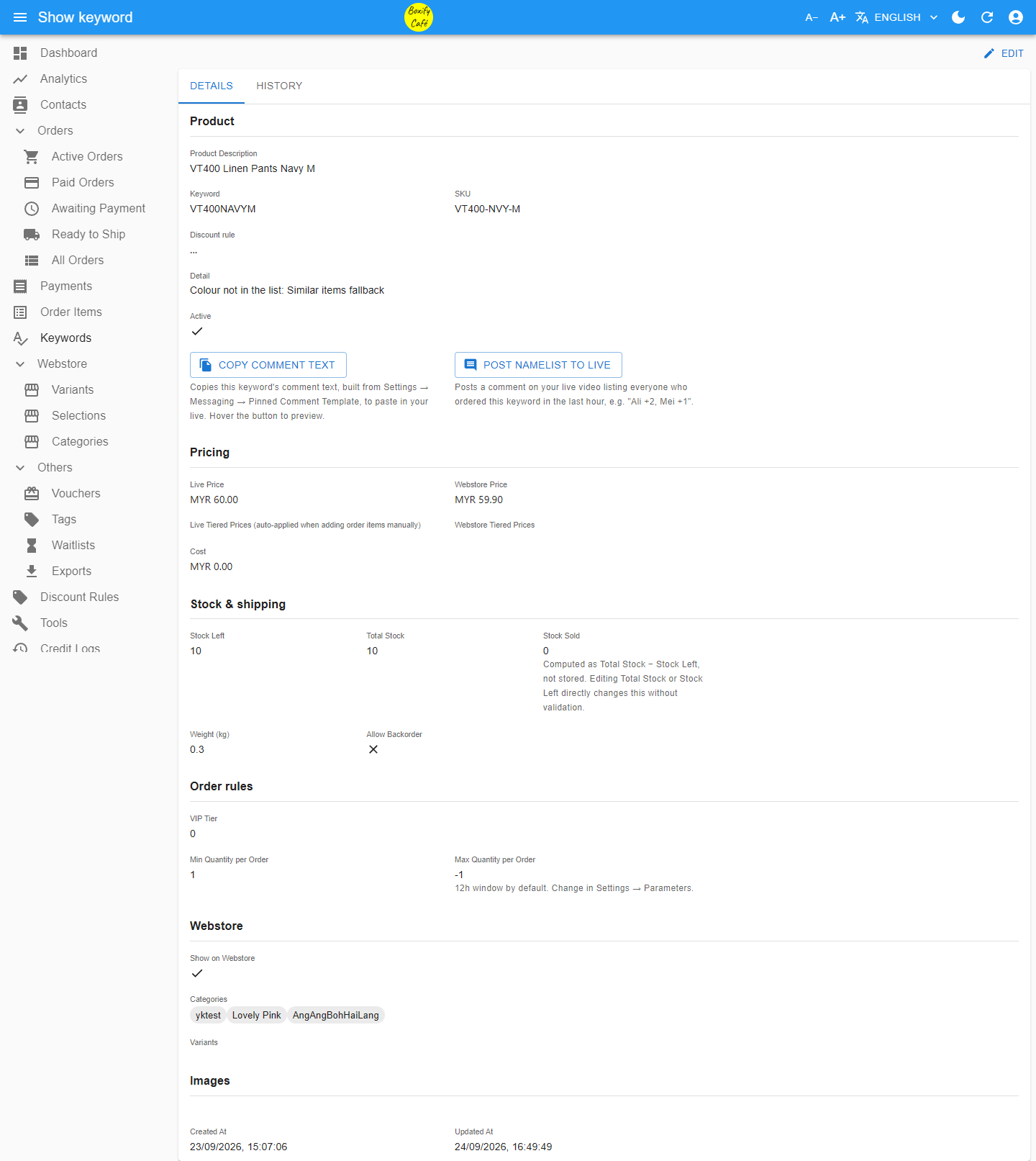
Task: Toggle dark mode moon icon
Action: (x=958, y=17)
